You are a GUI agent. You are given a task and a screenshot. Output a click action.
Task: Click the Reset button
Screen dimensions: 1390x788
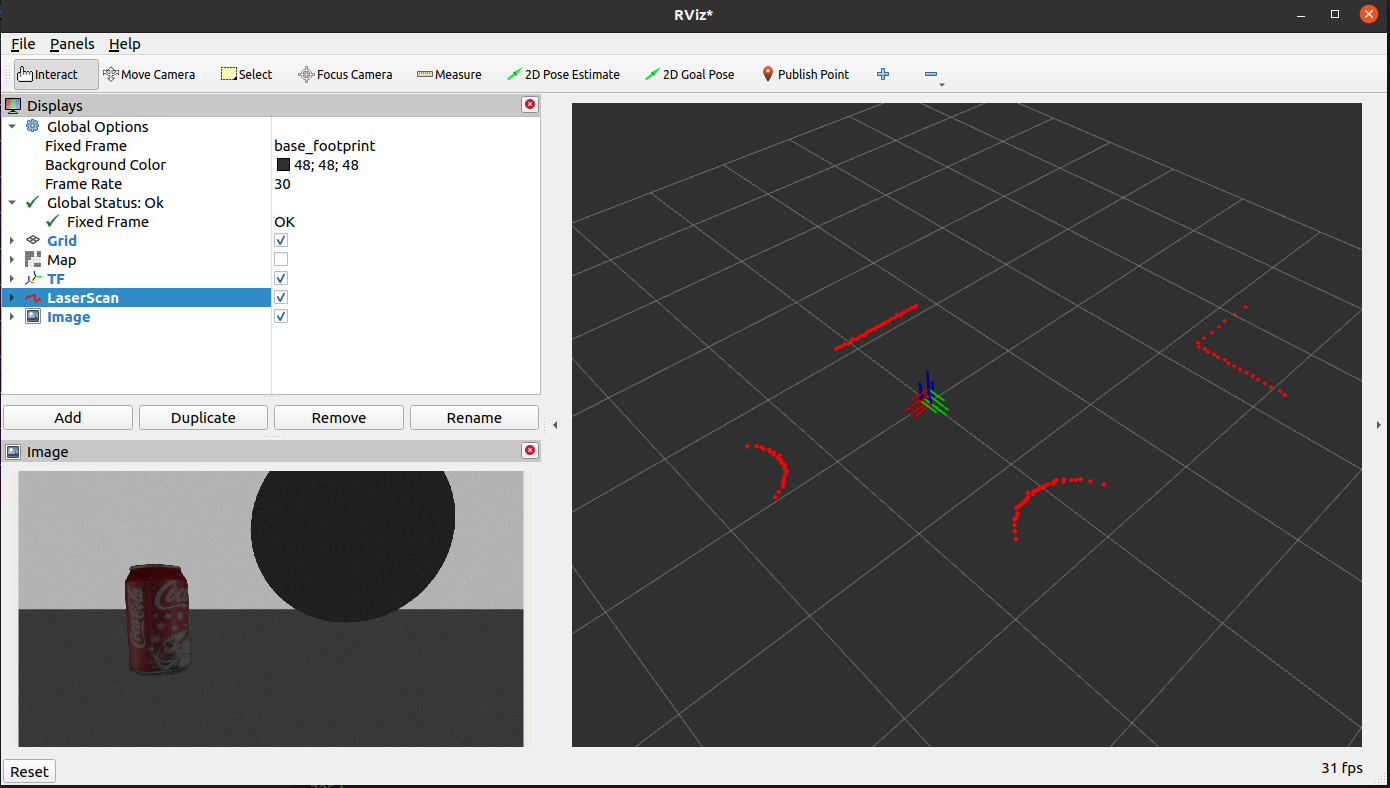point(30,771)
